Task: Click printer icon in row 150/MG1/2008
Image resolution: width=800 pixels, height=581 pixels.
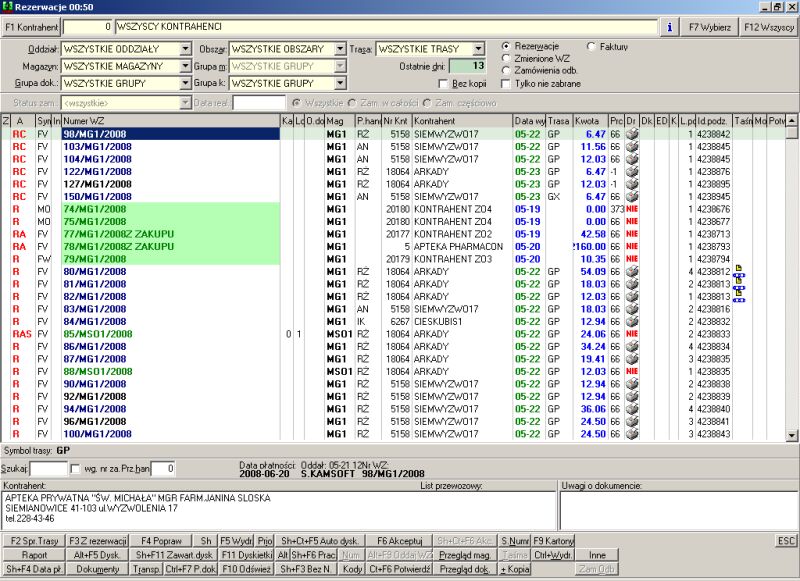Action: coord(632,197)
